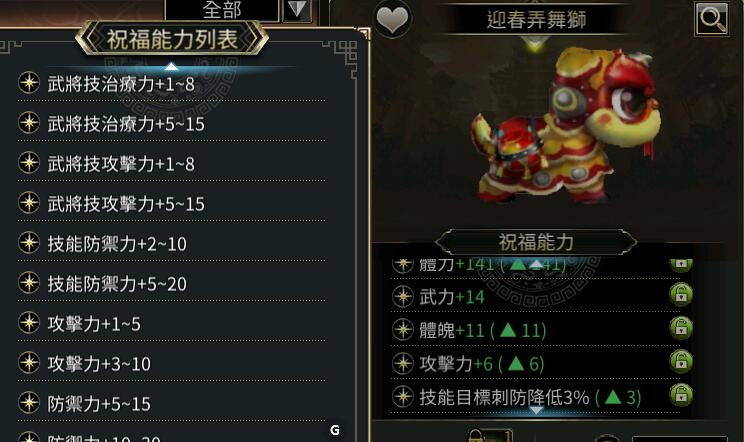Select the 武將技攻擊力+5~15 entry
744x442 pixels.
click(x=172, y=203)
